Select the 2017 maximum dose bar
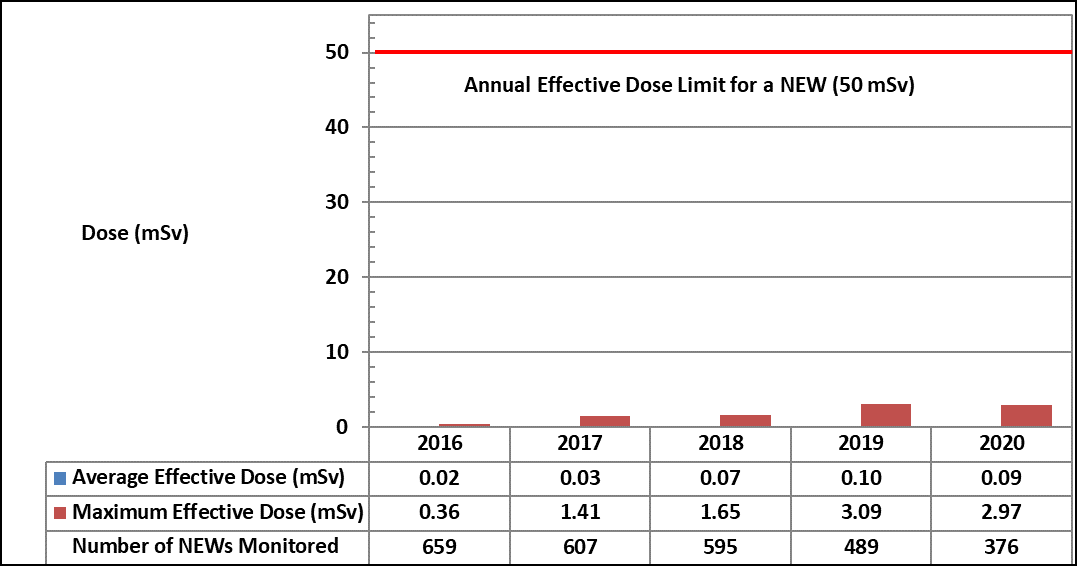Screen dimensions: 1077x566 point(604,421)
